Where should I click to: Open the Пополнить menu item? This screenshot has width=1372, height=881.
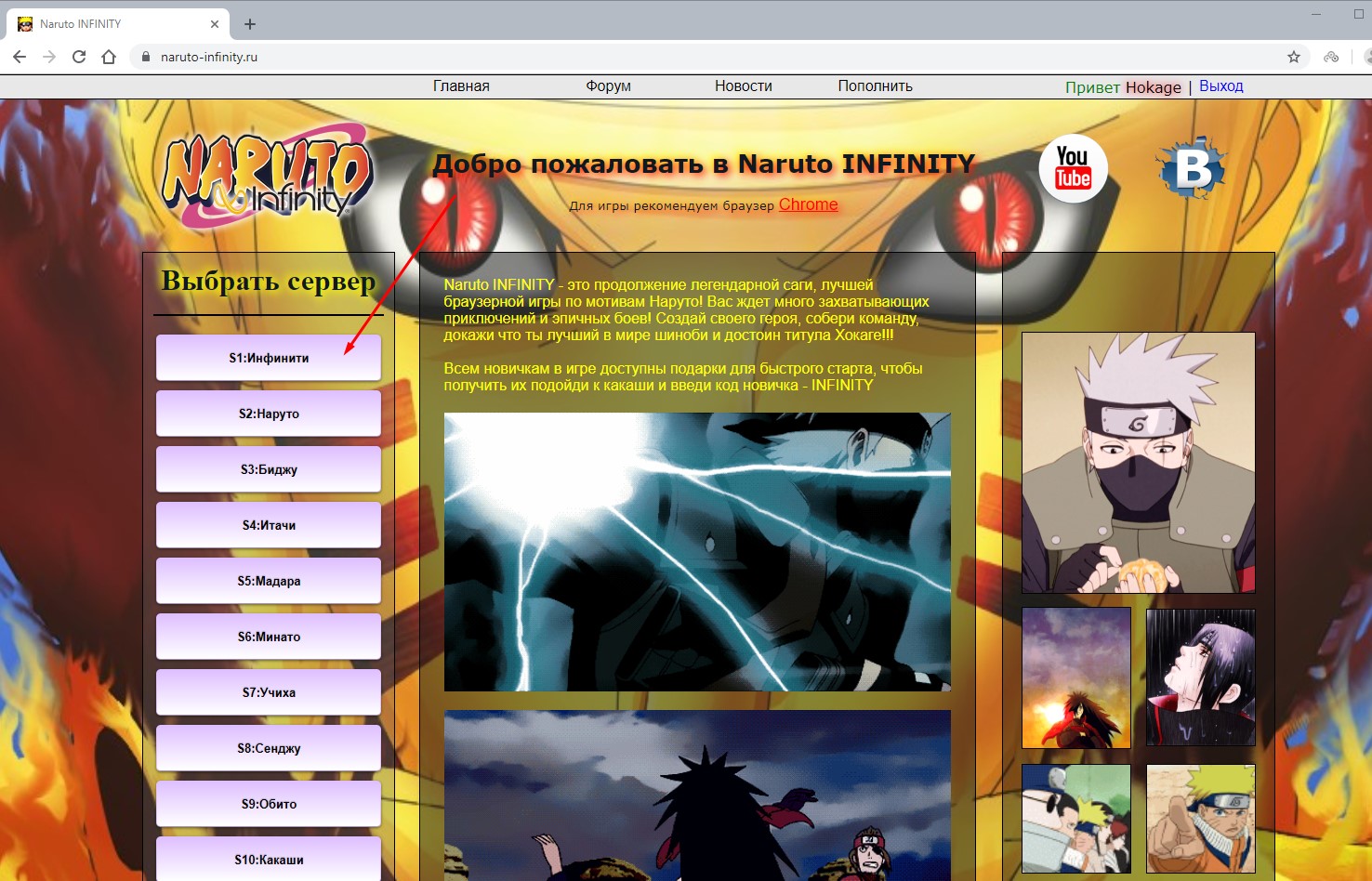pyautogui.click(x=876, y=86)
